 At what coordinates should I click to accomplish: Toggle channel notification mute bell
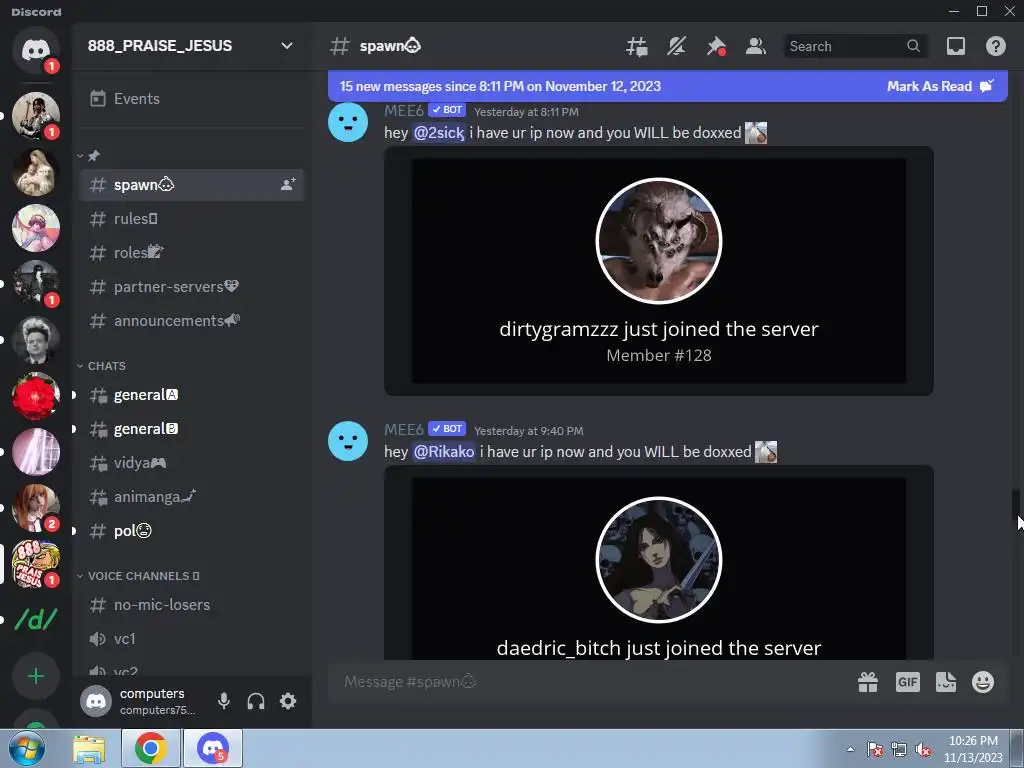677,46
